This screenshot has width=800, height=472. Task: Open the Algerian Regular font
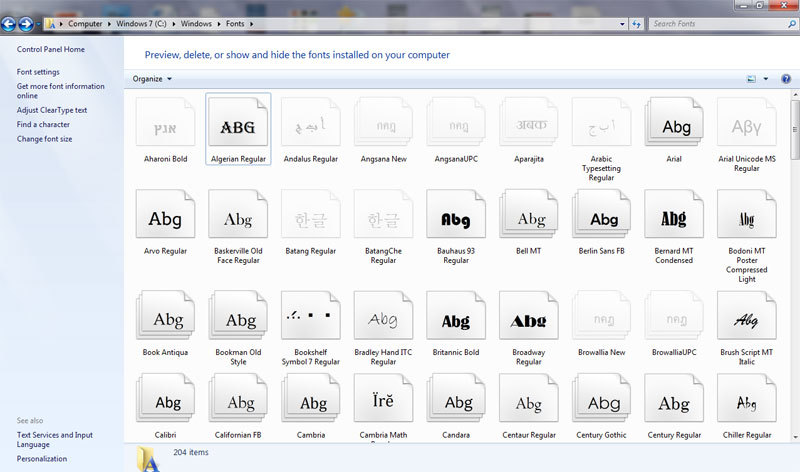pyautogui.click(x=238, y=128)
